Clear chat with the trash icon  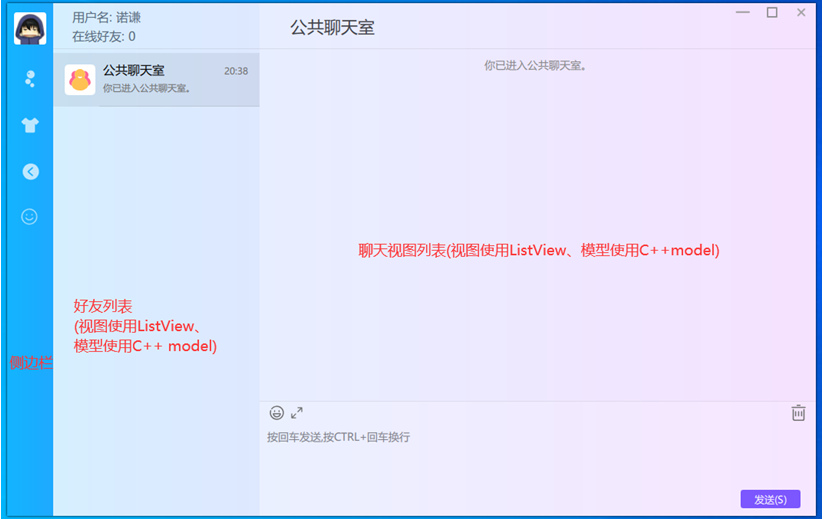tap(798, 413)
